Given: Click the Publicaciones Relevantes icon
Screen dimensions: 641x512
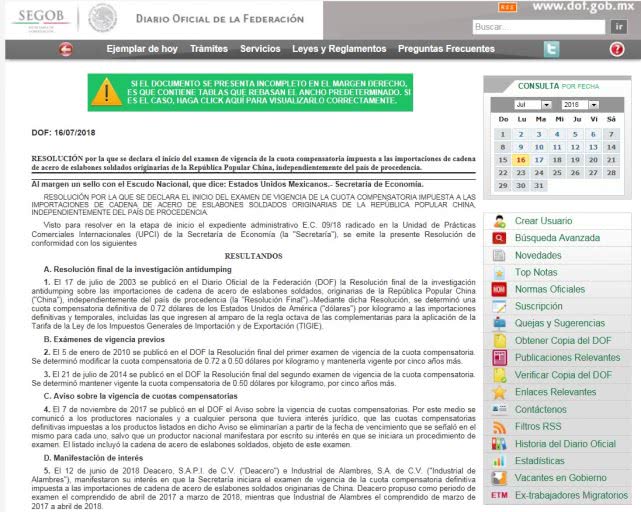Looking at the screenshot, I should (499, 358).
